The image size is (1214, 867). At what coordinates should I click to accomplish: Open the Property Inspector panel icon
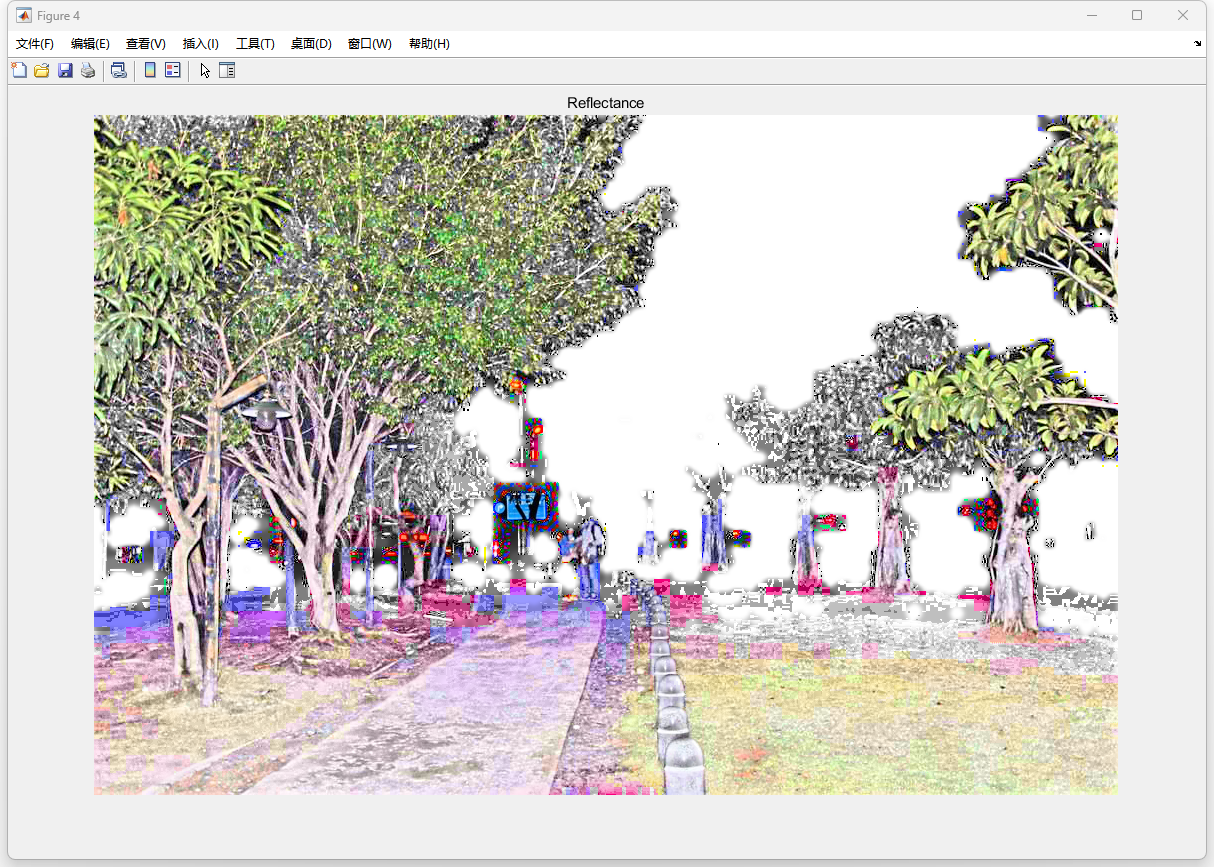(227, 70)
